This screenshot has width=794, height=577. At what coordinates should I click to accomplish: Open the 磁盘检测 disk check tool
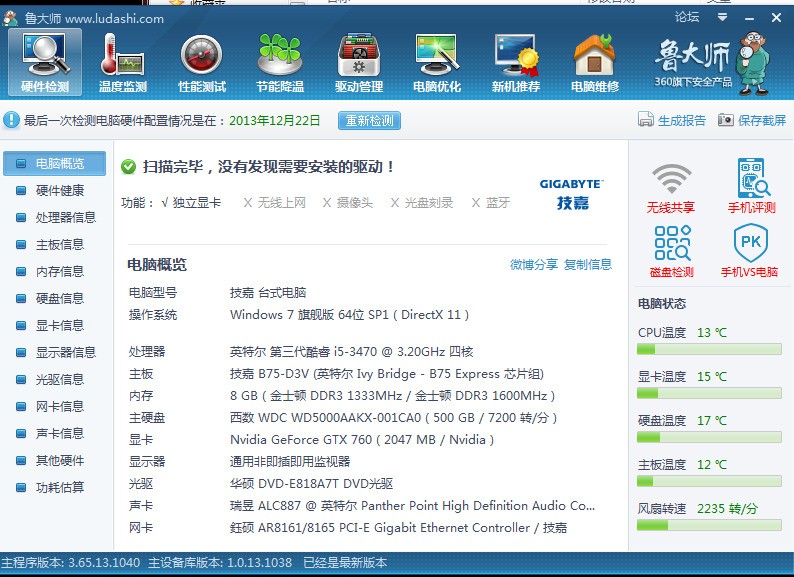[x=671, y=251]
